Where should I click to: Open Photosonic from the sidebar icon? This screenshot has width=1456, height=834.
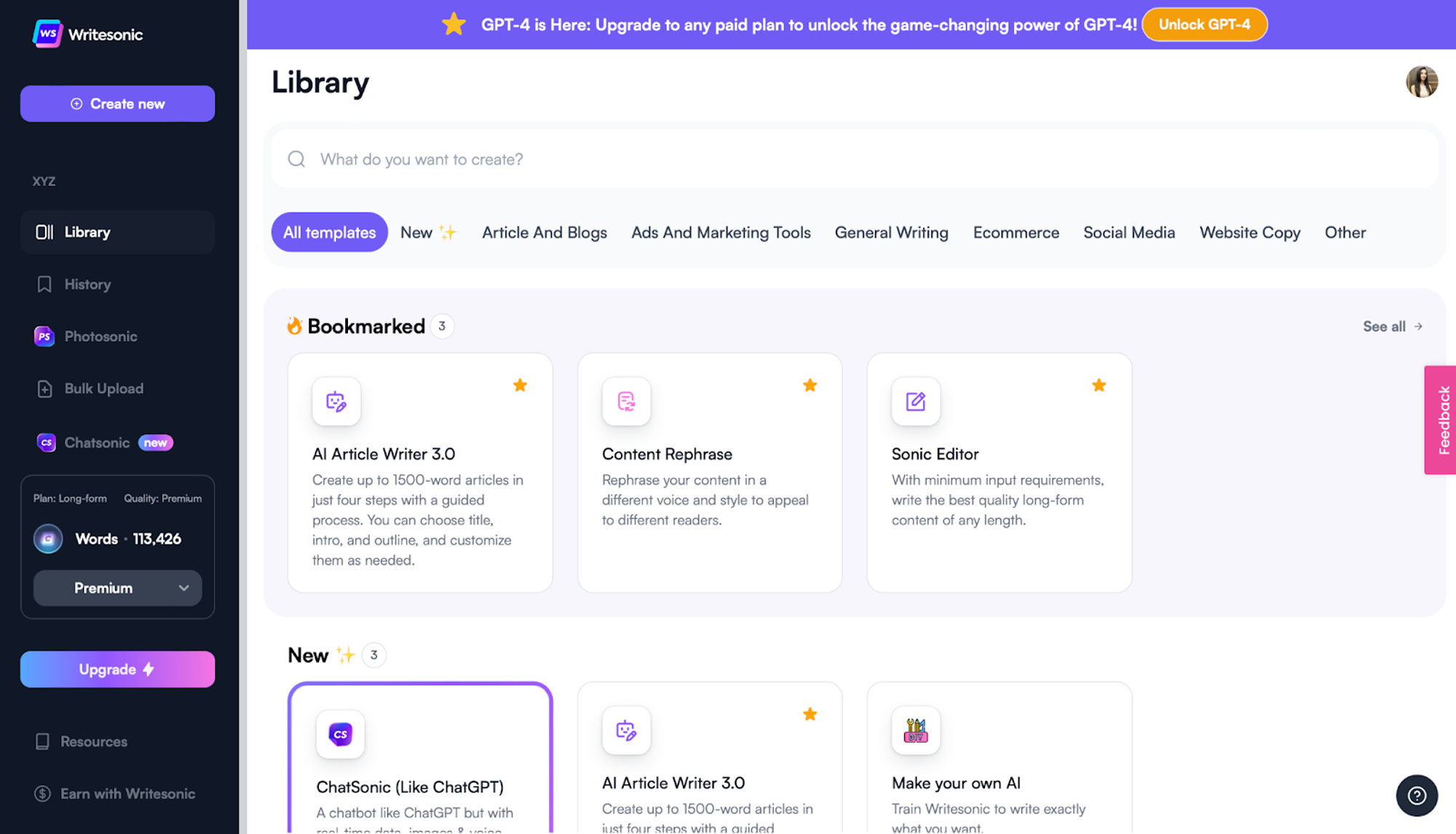44,336
